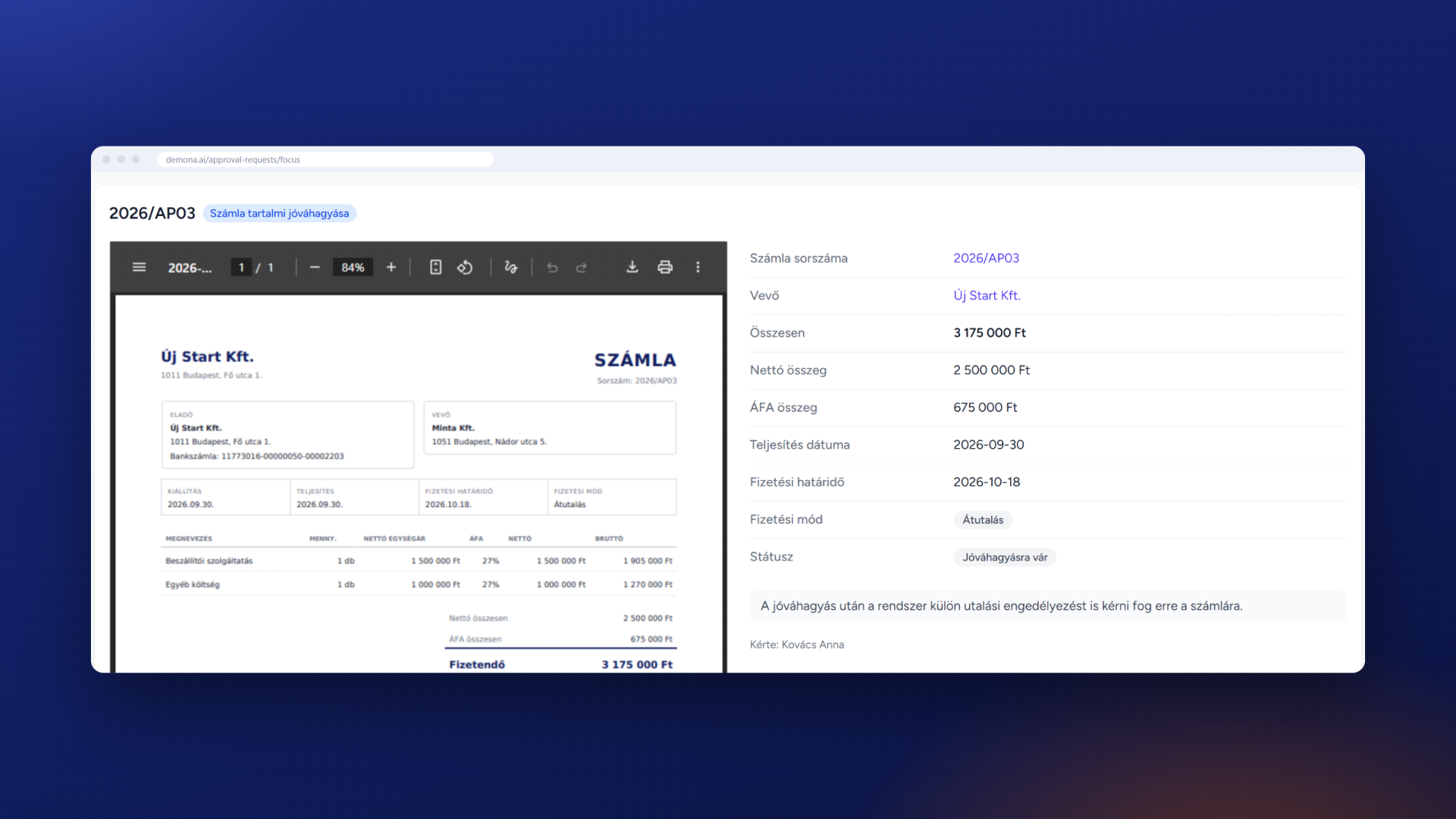Screen dimensions: 1456x819
Task: Click the Egyéb költség line item
Action: pos(192,585)
